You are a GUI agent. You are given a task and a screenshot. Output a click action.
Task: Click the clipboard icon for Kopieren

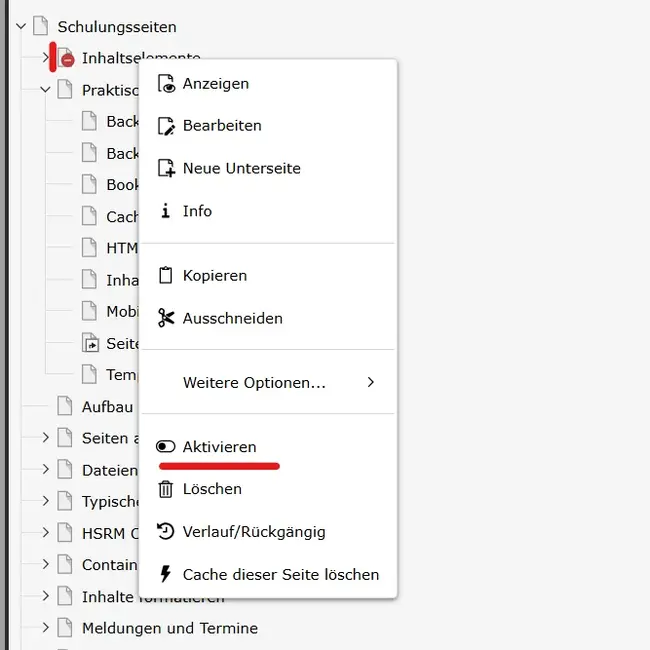click(166, 275)
